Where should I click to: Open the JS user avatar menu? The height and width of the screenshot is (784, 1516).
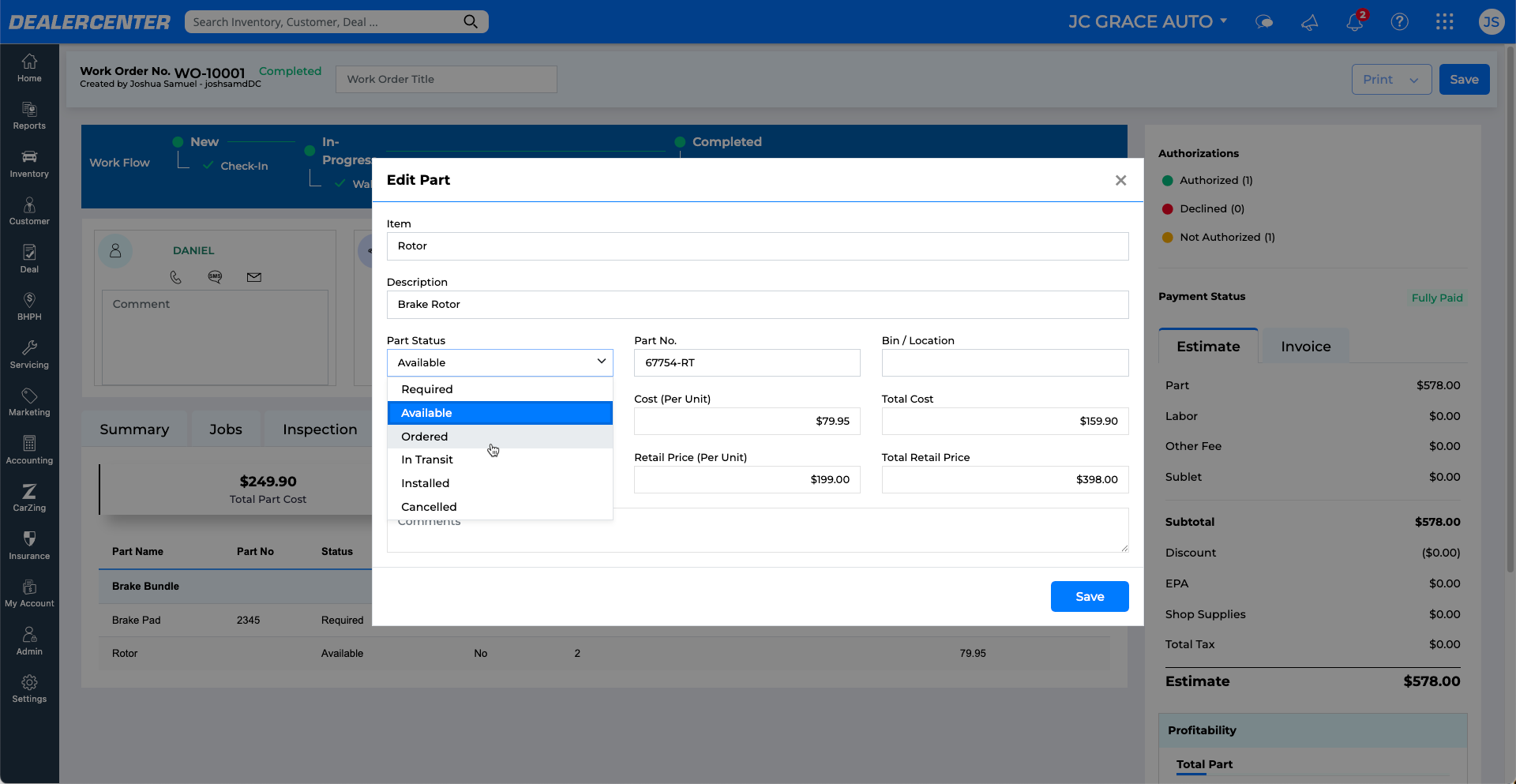pos(1491,22)
